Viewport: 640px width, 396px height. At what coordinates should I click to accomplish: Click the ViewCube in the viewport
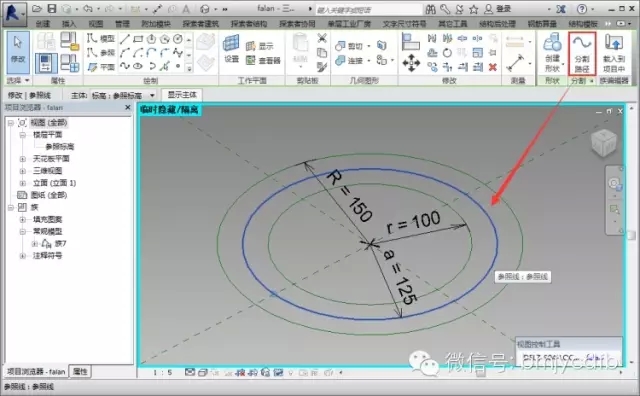pyautogui.click(x=604, y=142)
